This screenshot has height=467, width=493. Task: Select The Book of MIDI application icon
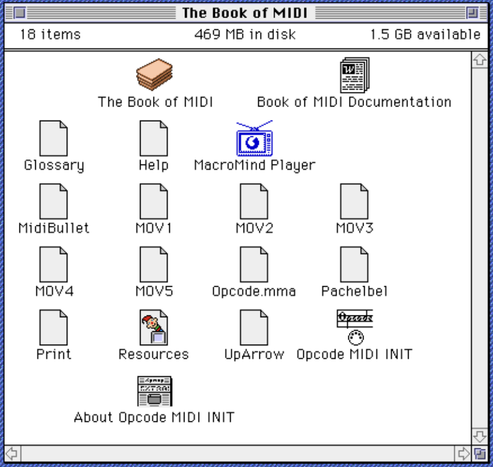point(154,75)
